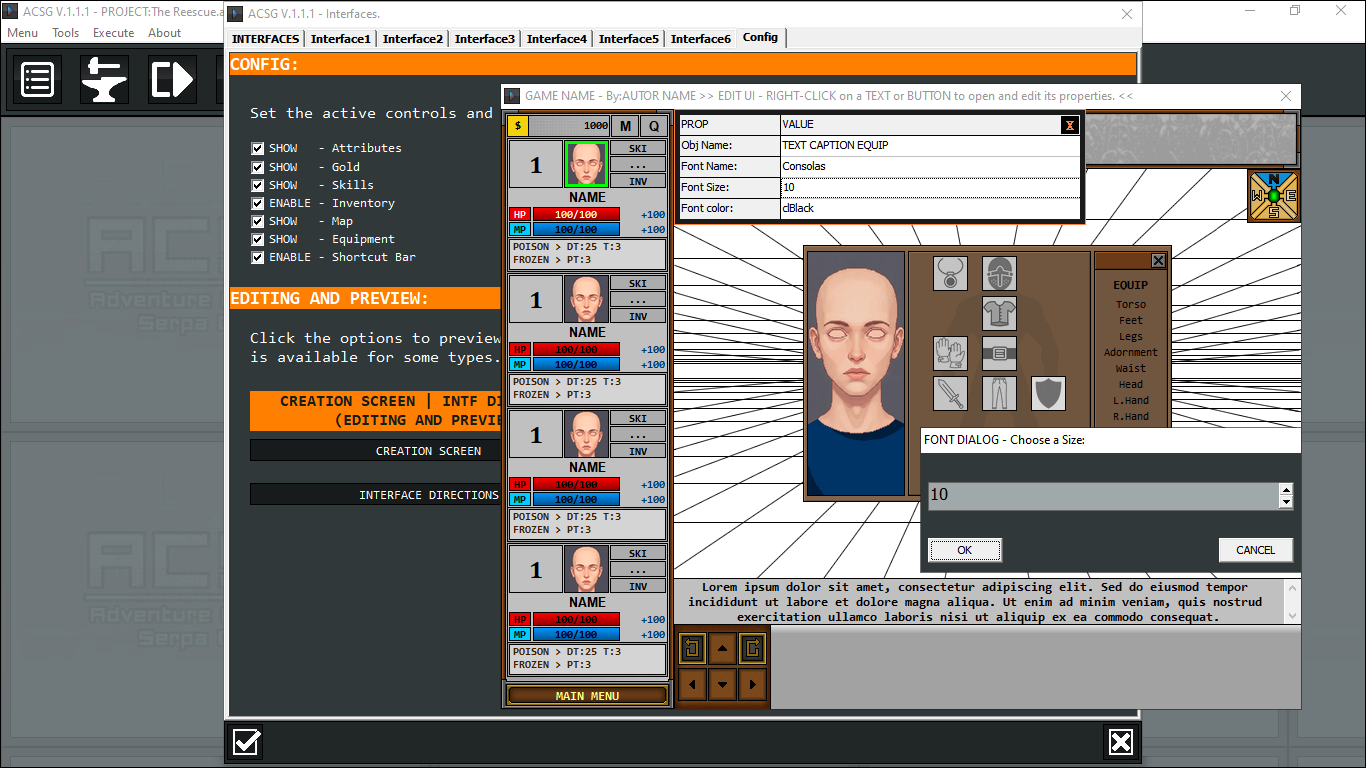Open the Menu menu
The image size is (1366, 768).
coord(23,33)
